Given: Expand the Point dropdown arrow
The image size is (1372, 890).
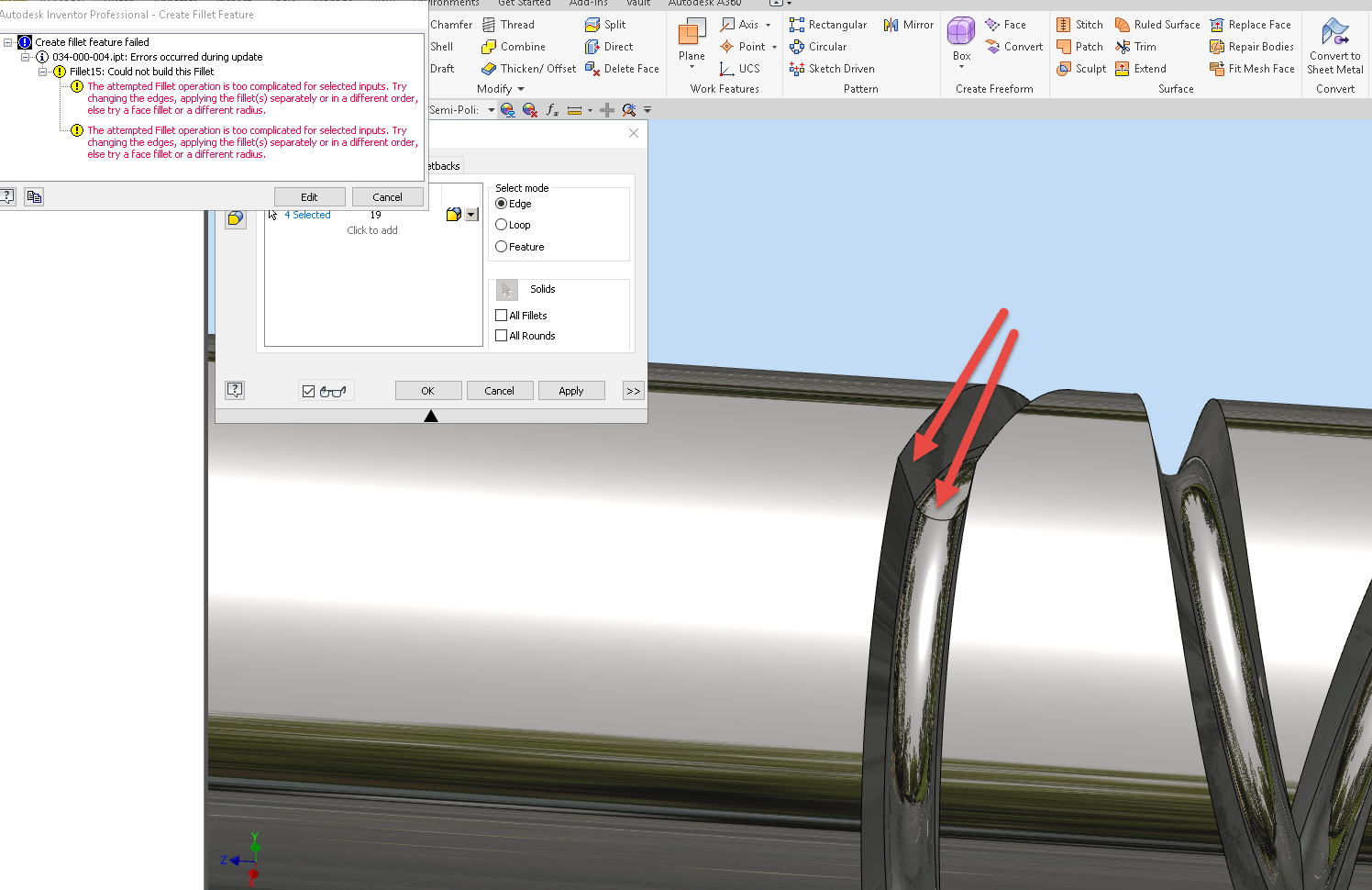Looking at the screenshot, I should (x=775, y=47).
